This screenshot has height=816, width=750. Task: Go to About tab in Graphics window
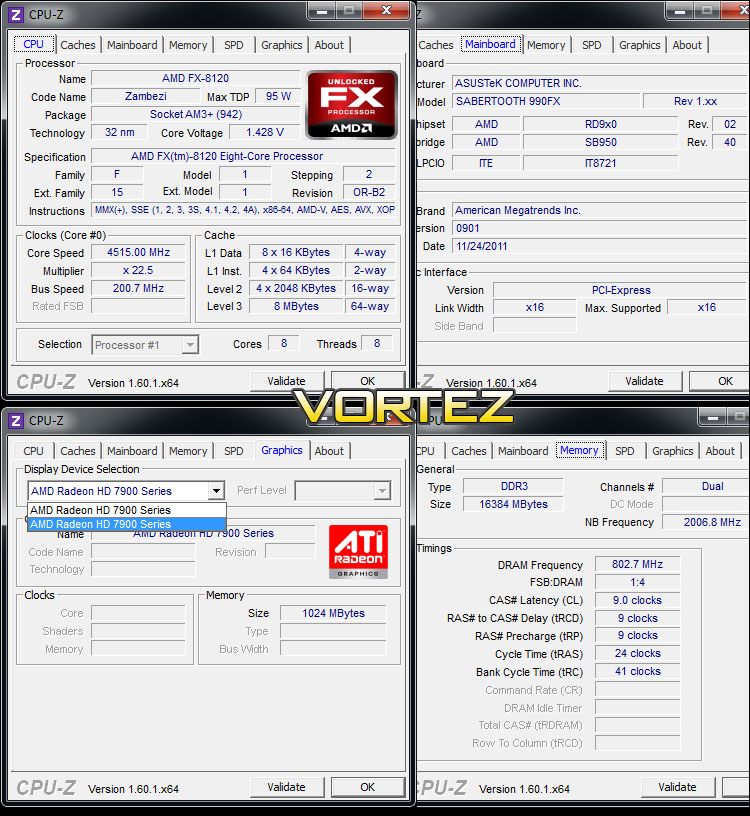click(329, 451)
